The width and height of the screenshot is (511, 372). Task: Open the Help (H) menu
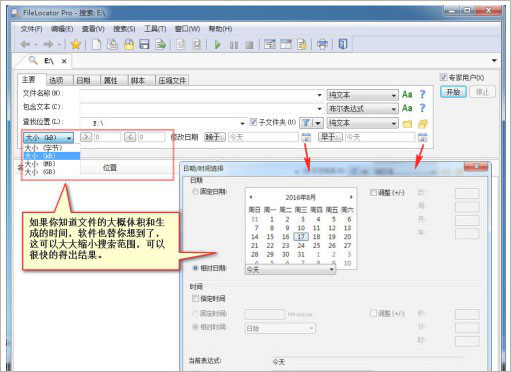pyautogui.click(x=220, y=29)
